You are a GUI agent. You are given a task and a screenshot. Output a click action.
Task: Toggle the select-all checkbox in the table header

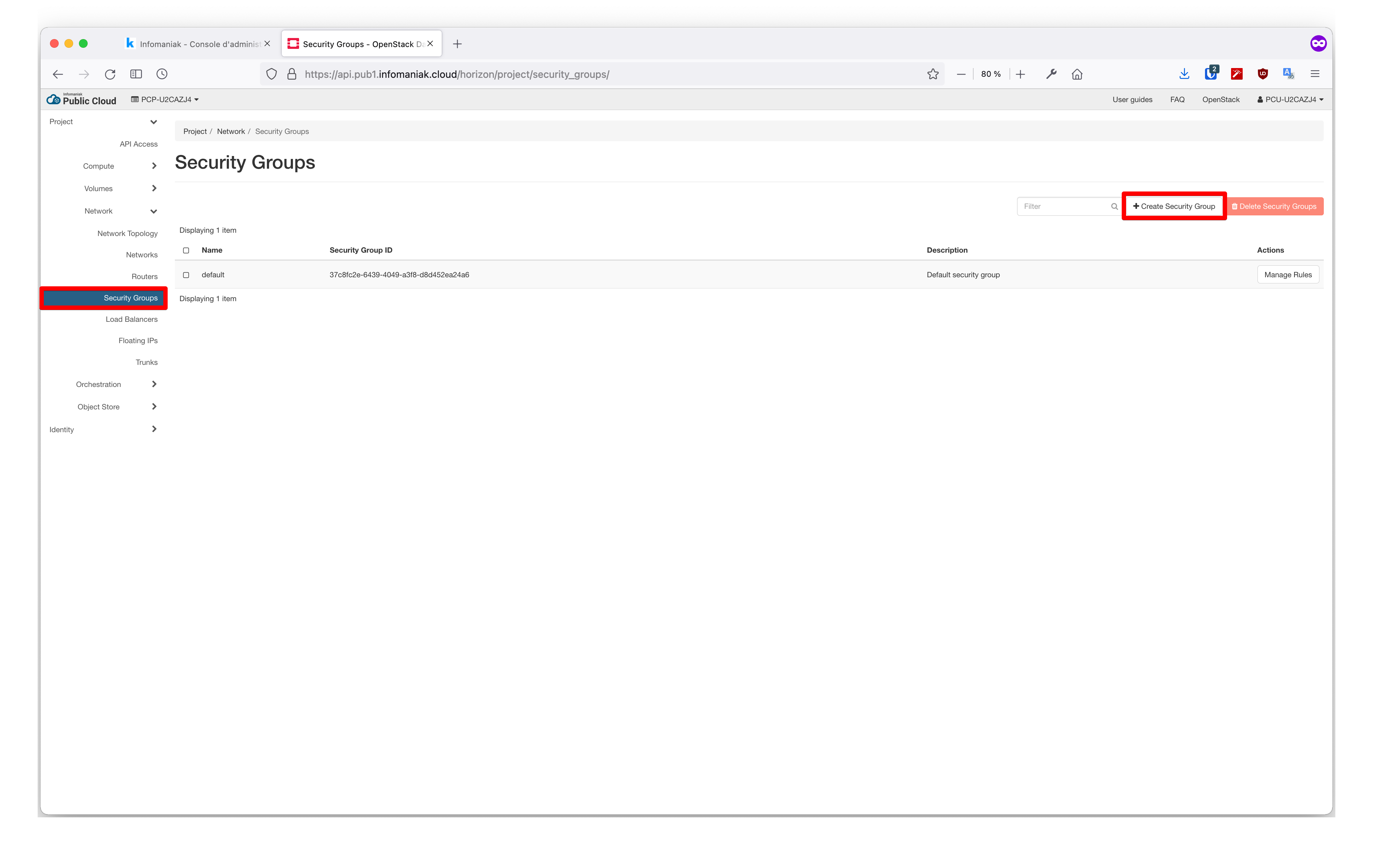186,250
